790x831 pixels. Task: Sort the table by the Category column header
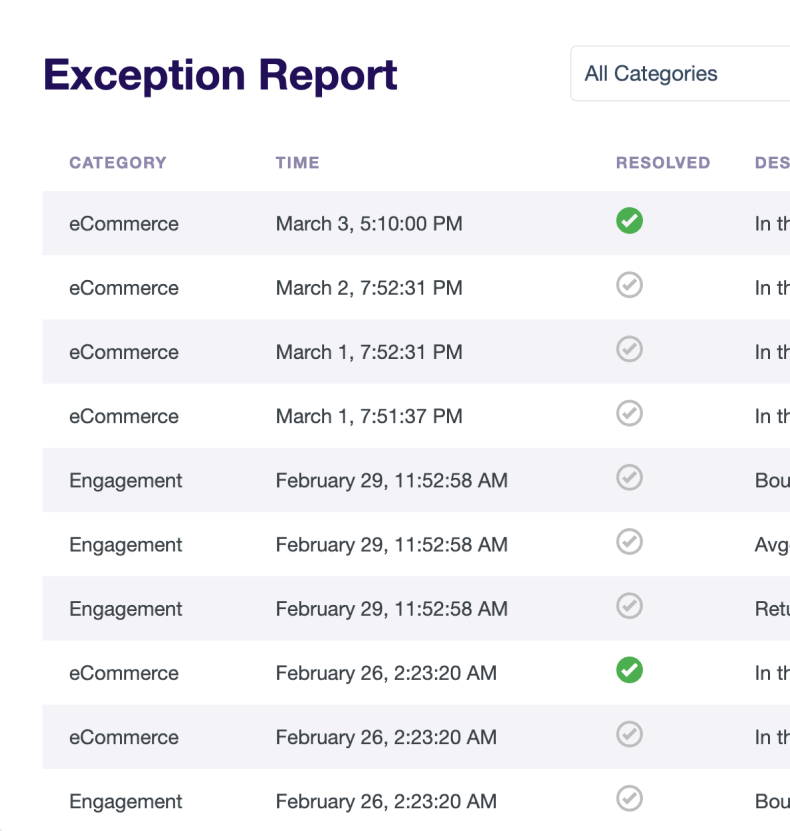click(x=118, y=163)
